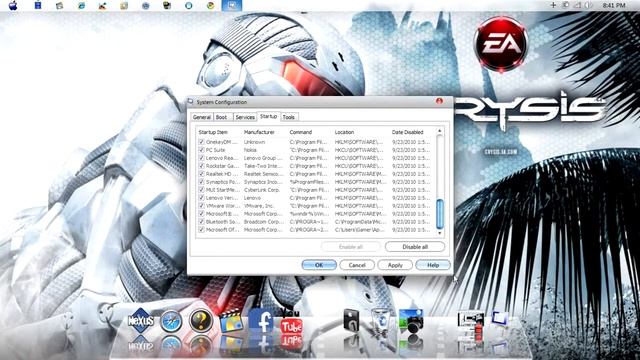The width and height of the screenshot is (640, 360).
Task: Sort by Date Disabled column header
Action: [407, 132]
